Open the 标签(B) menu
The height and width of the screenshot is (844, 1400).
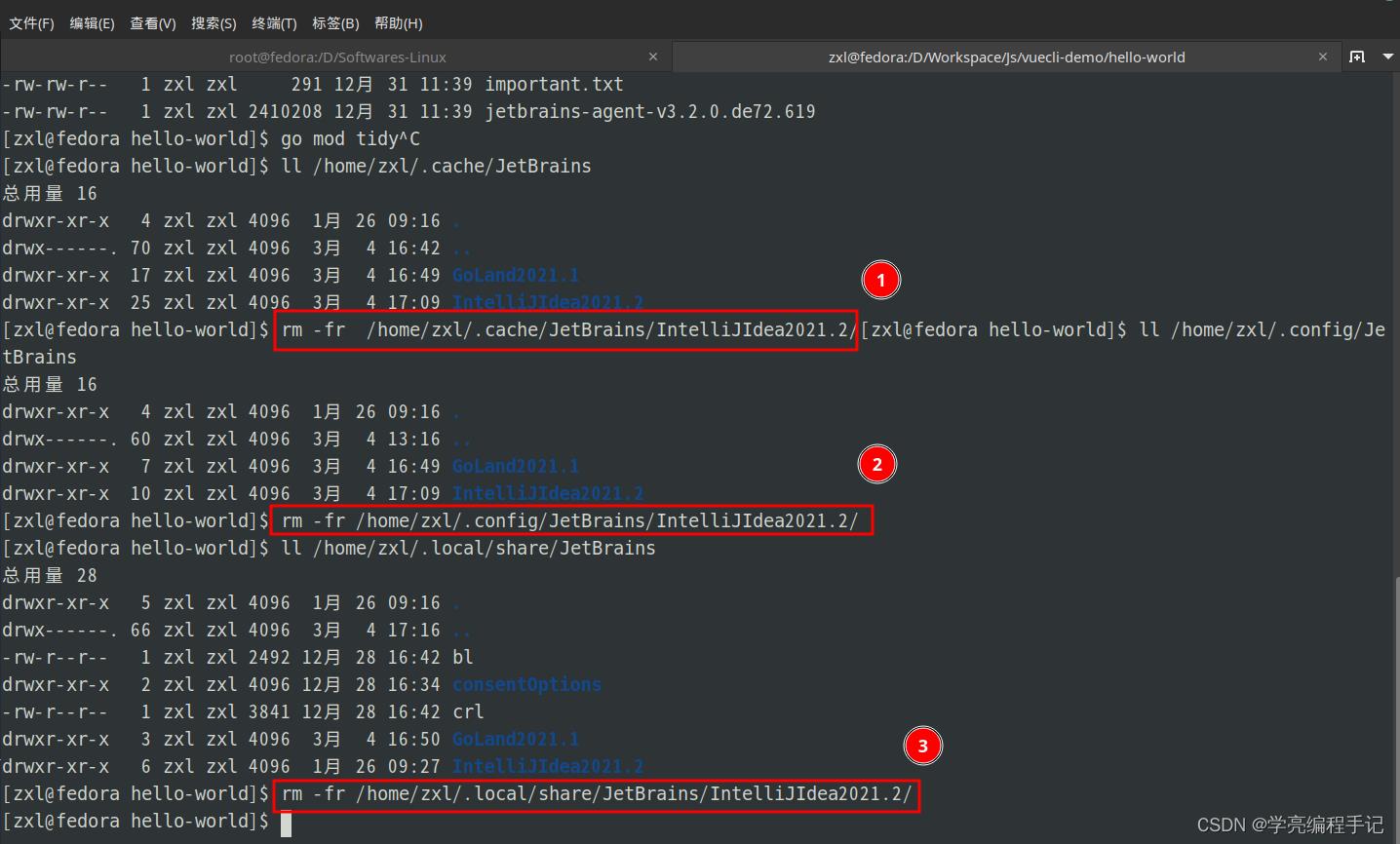[x=335, y=22]
